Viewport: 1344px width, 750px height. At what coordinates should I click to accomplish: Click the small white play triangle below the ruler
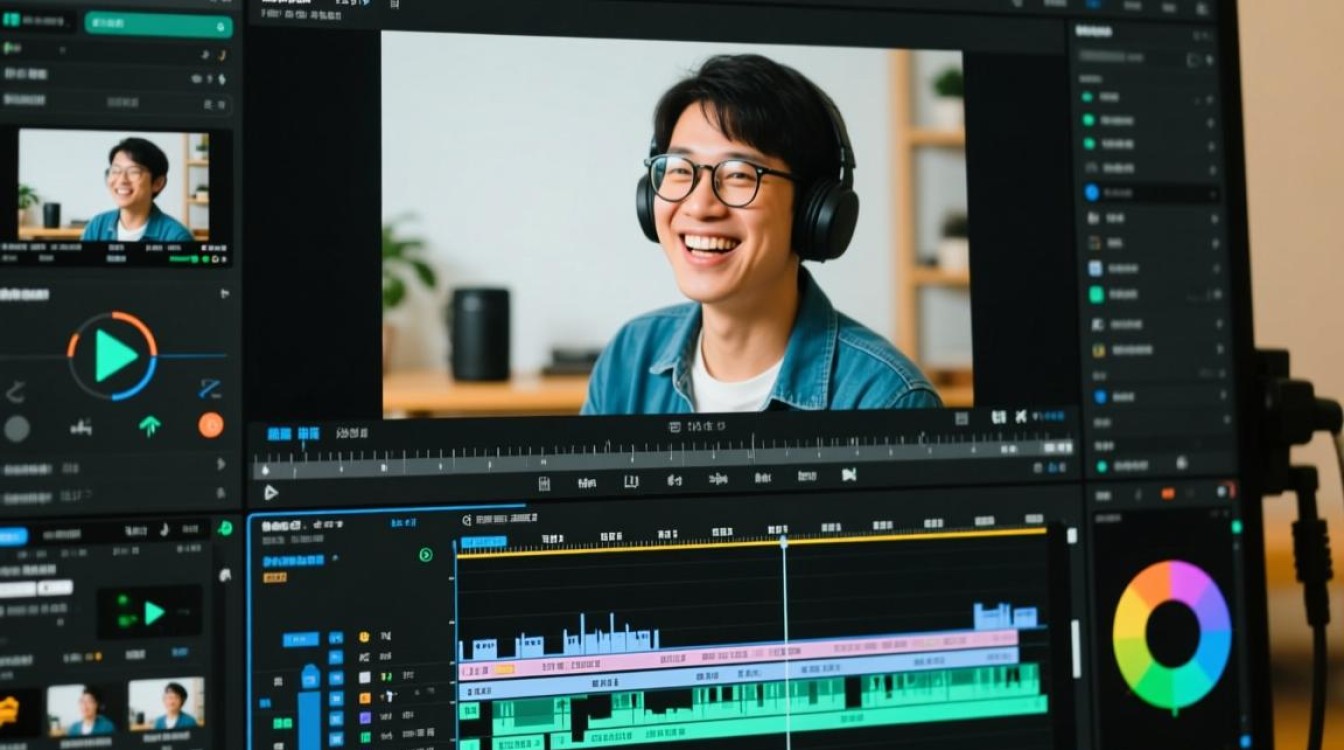pyautogui.click(x=270, y=492)
